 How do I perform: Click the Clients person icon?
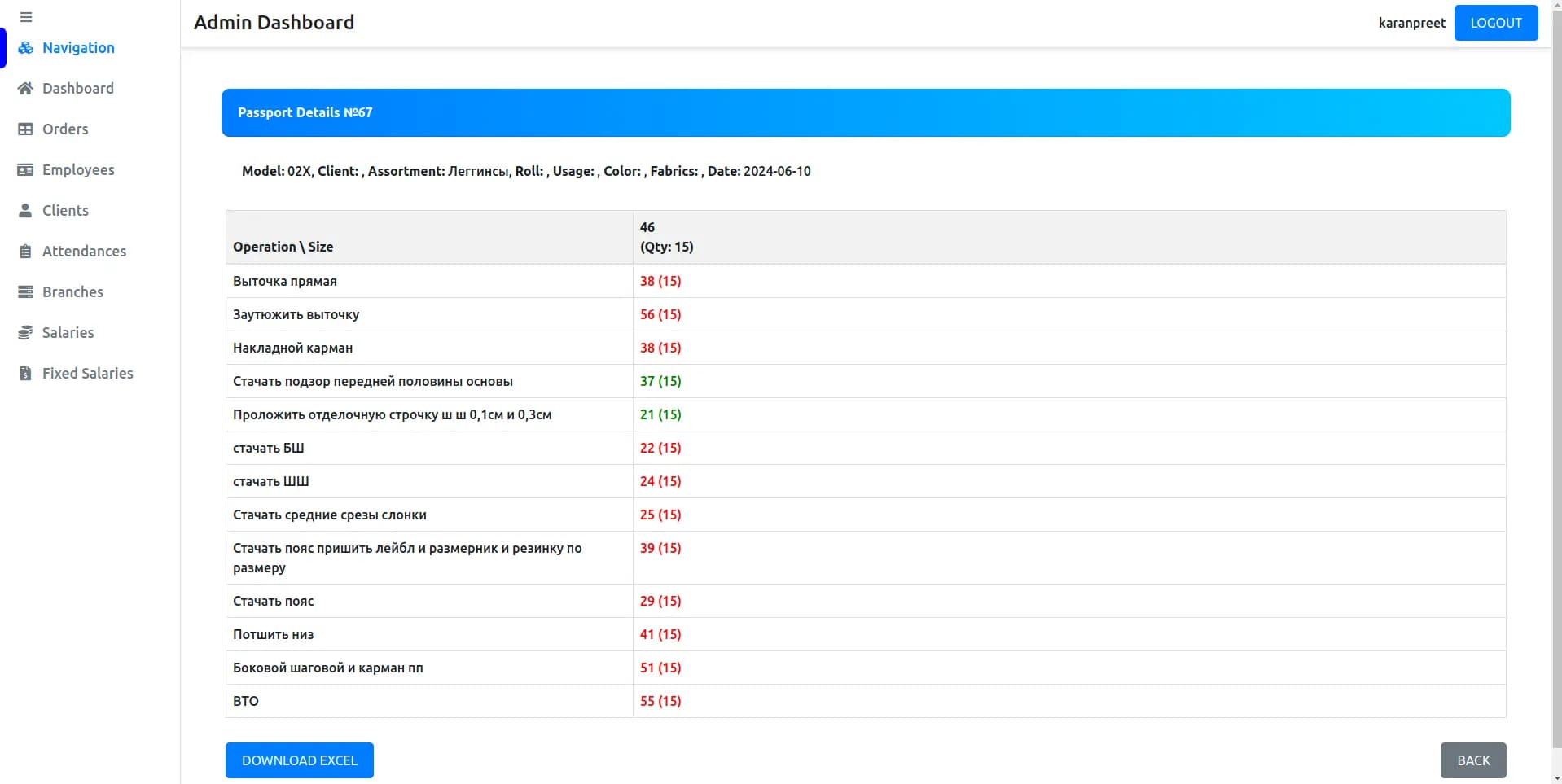point(25,211)
